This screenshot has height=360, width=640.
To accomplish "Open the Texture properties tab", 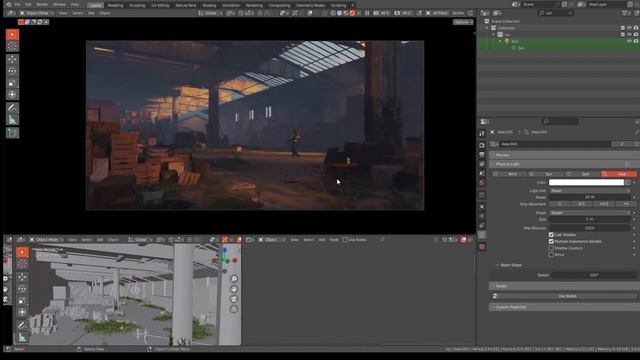I will (x=482, y=247).
